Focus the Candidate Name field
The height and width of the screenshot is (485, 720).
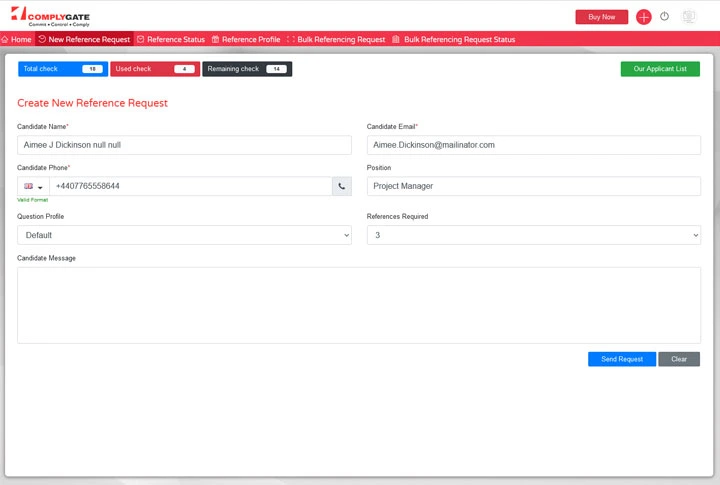coord(184,145)
